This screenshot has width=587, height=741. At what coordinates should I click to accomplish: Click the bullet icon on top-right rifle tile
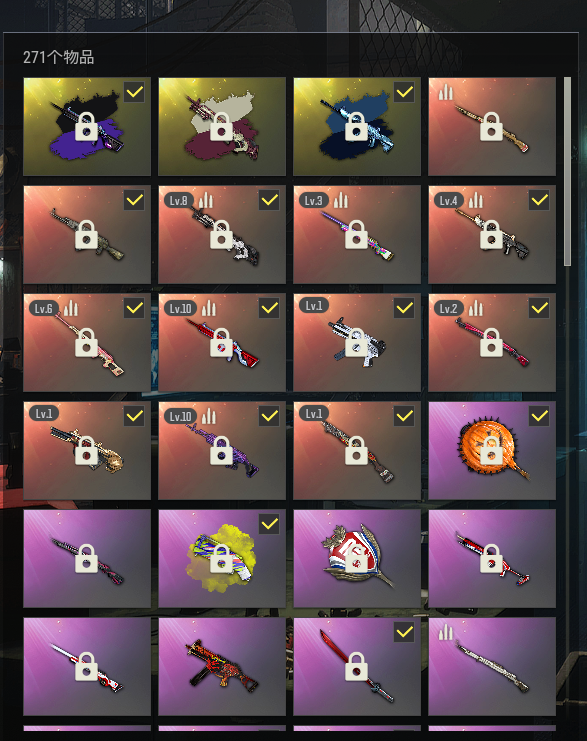click(x=446, y=93)
